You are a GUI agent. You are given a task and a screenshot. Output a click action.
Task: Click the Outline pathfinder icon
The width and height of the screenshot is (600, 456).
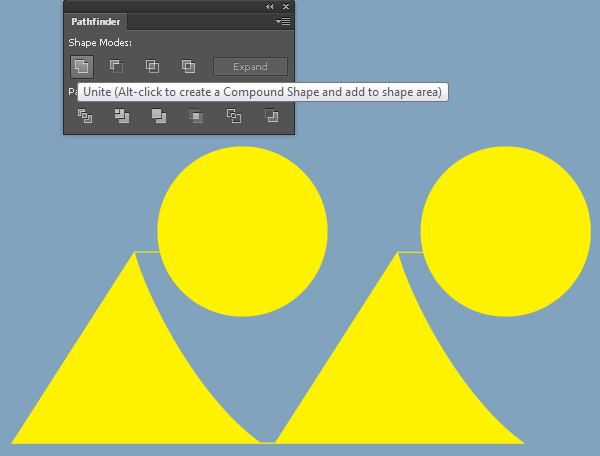233,116
